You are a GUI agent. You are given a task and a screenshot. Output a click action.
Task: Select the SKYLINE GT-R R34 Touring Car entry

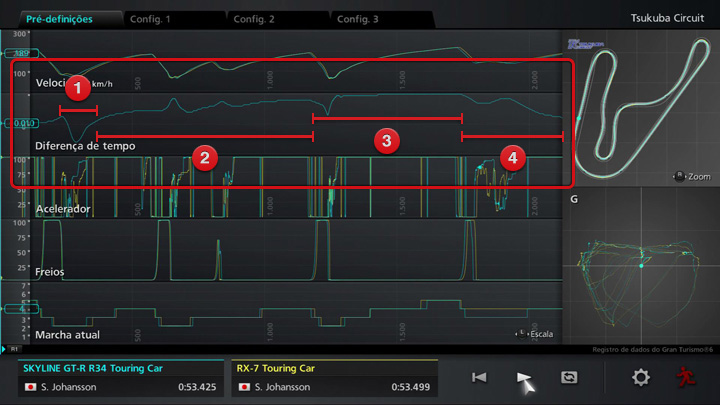pyautogui.click(x=120, y=377)
